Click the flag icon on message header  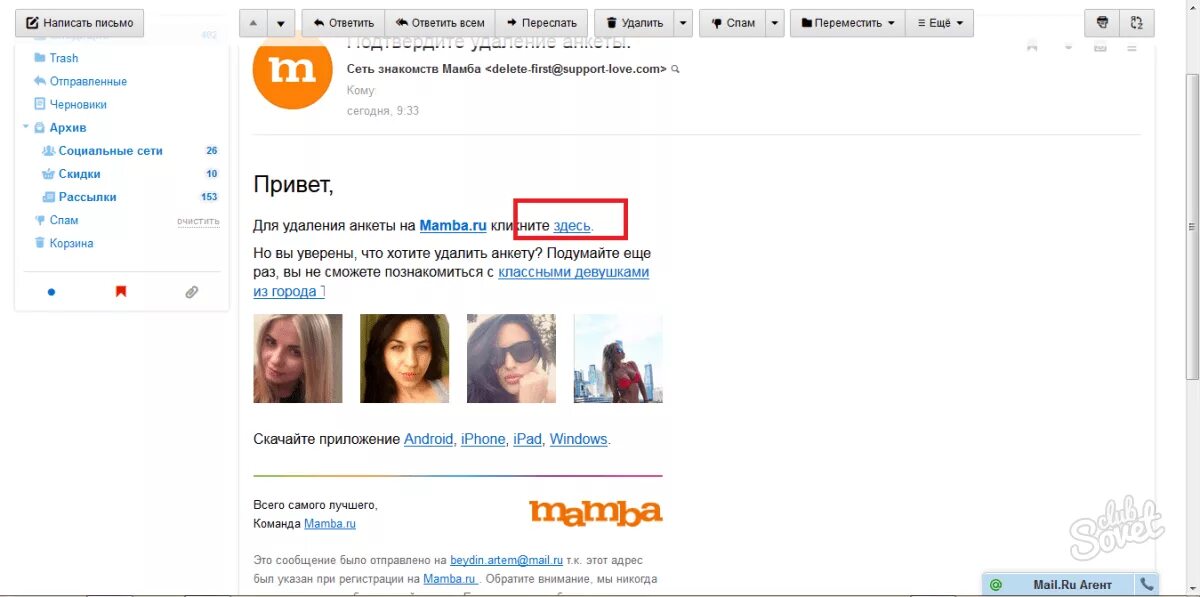coord(1031,46)
